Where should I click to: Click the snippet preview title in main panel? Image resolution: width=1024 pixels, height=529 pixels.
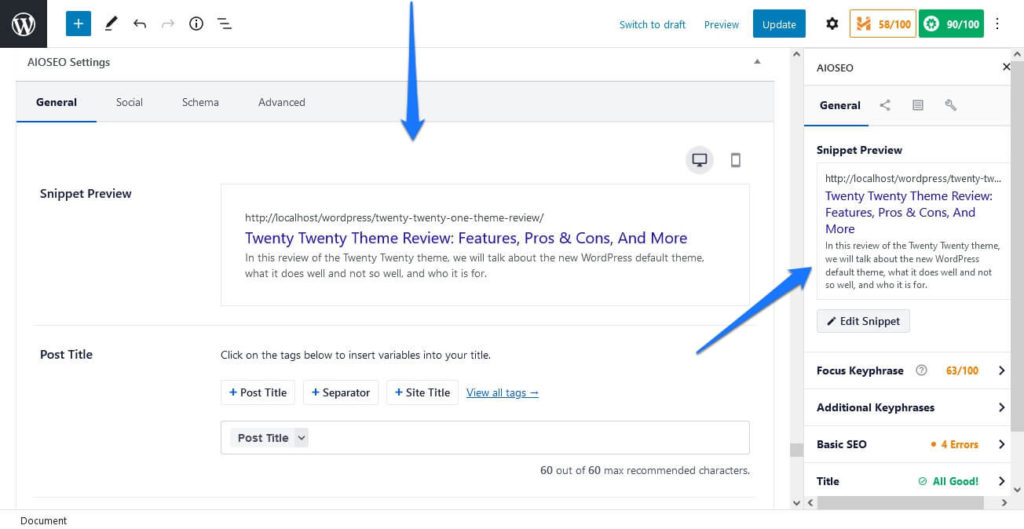pos(466,238)
